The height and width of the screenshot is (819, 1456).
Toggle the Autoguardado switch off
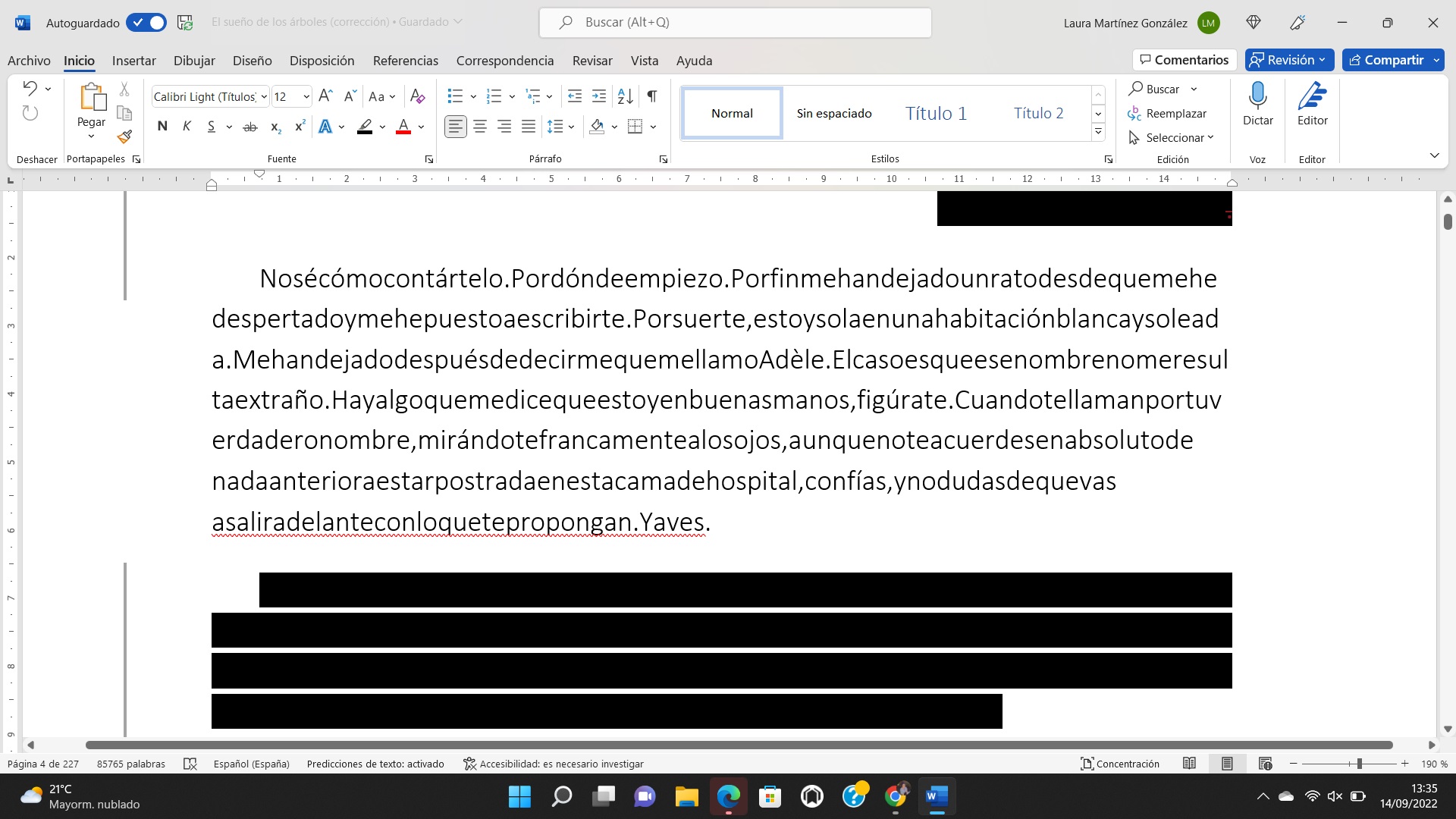pos(146,23)
